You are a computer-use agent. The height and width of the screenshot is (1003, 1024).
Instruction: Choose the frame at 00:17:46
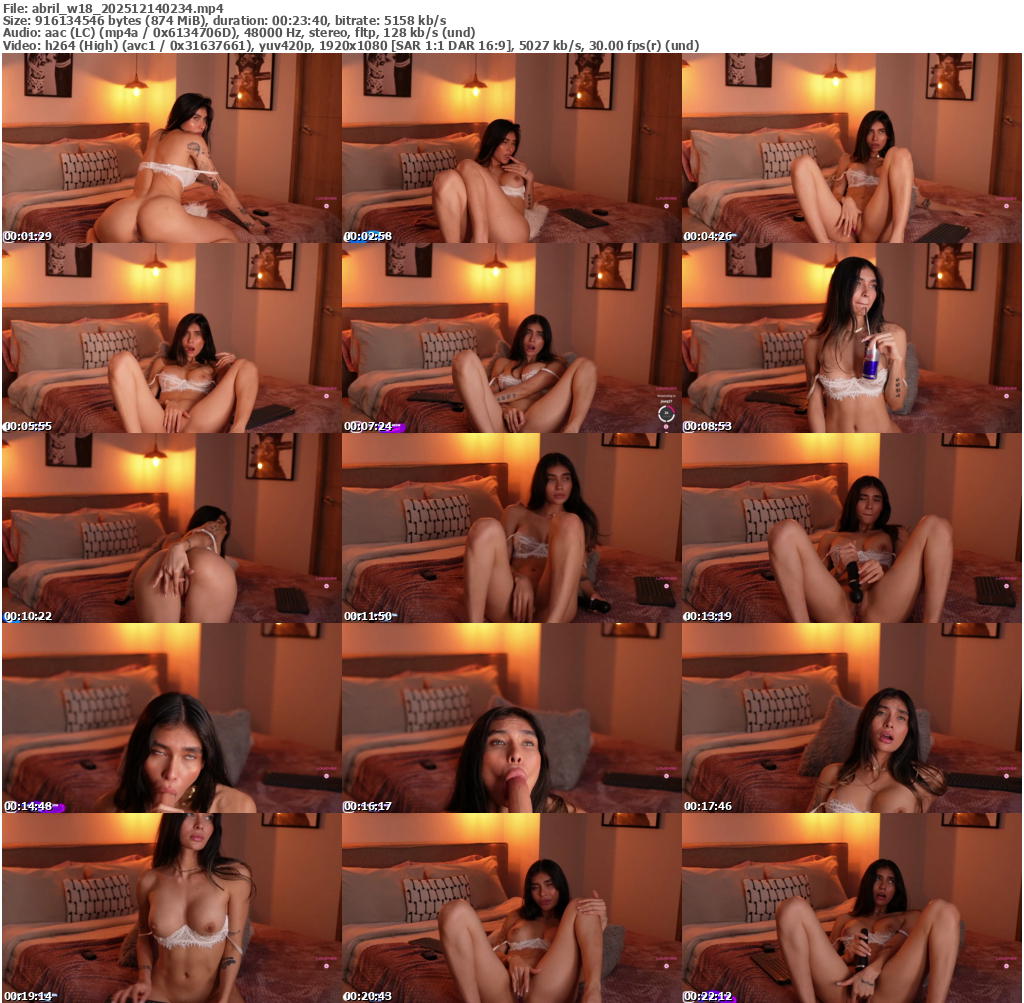pos(851,718)
